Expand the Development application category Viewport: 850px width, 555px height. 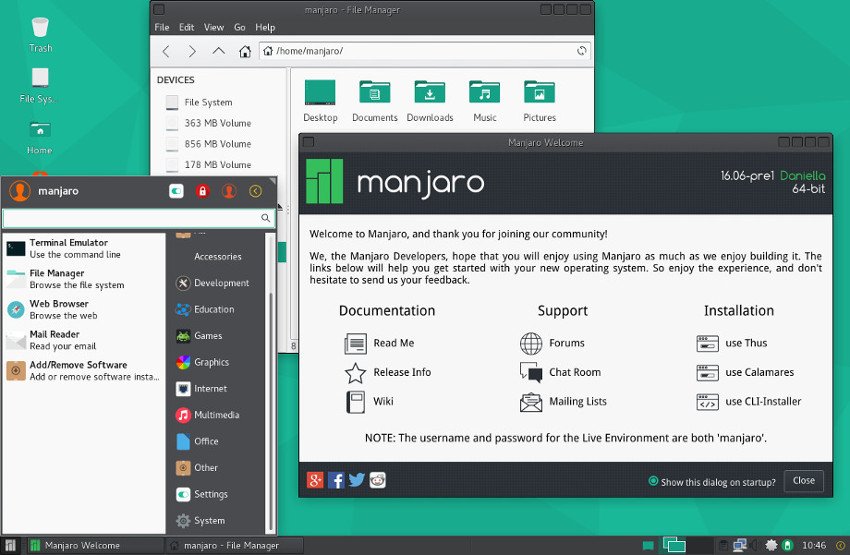[220, 283]
